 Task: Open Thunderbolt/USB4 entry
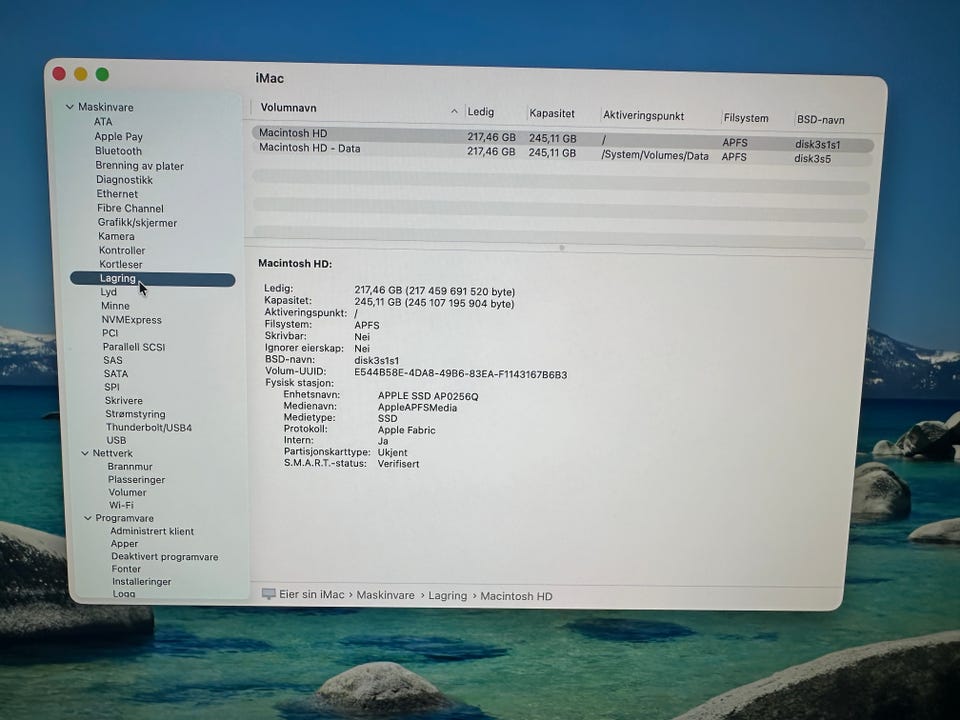(x=149, y=427)
